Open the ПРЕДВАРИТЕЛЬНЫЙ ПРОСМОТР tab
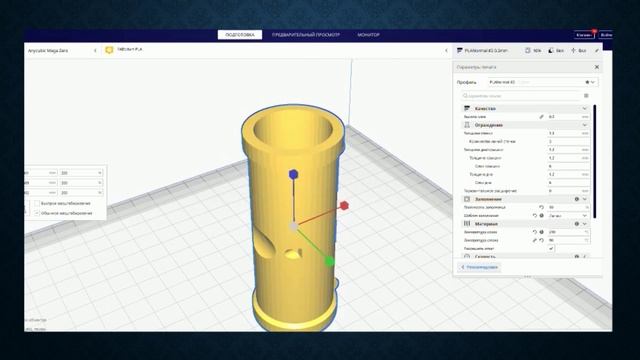 point(306,35)
